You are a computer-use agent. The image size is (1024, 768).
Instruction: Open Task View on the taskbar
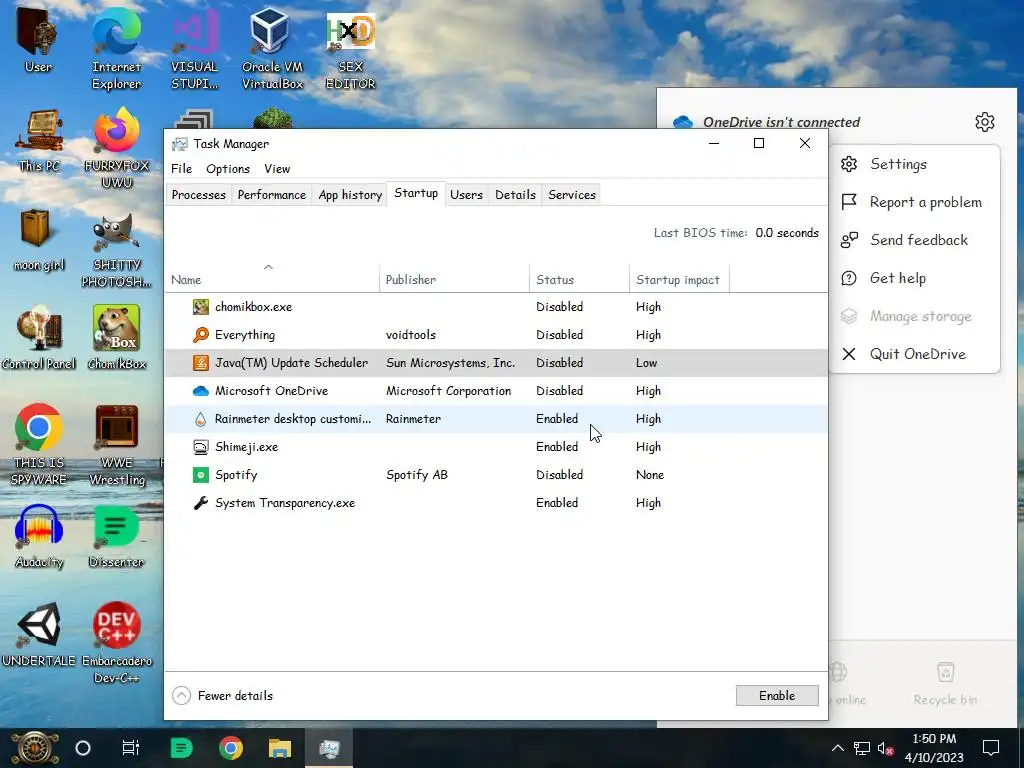point(131,748)
